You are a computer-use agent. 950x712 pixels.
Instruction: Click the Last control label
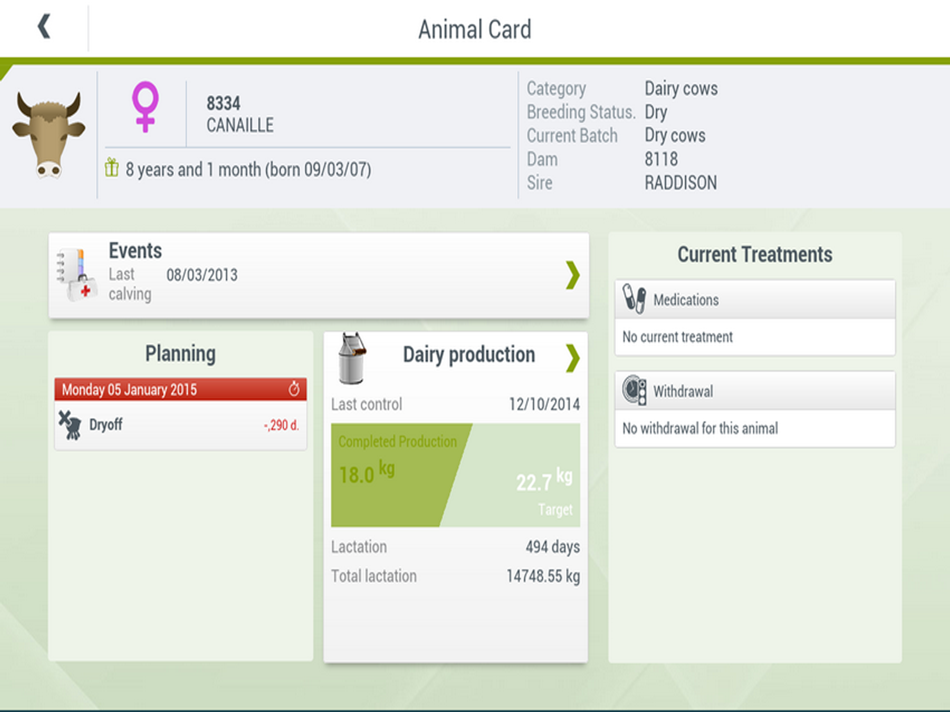click(367, 404)
